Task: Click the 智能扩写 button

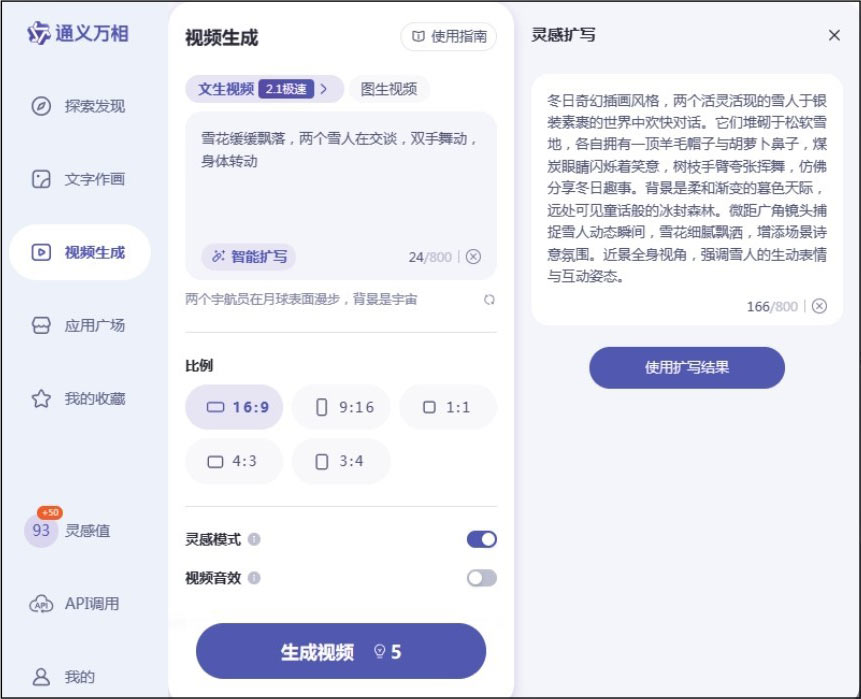Action: pos(249,257)
